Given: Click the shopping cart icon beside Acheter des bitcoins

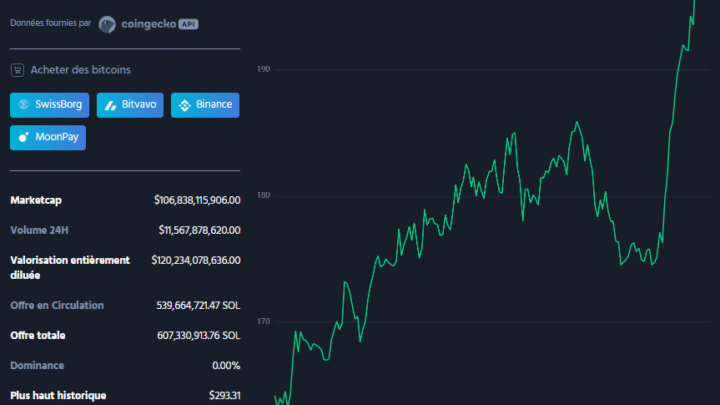Looking at the screenshot, I should click(x=17, y=70).
